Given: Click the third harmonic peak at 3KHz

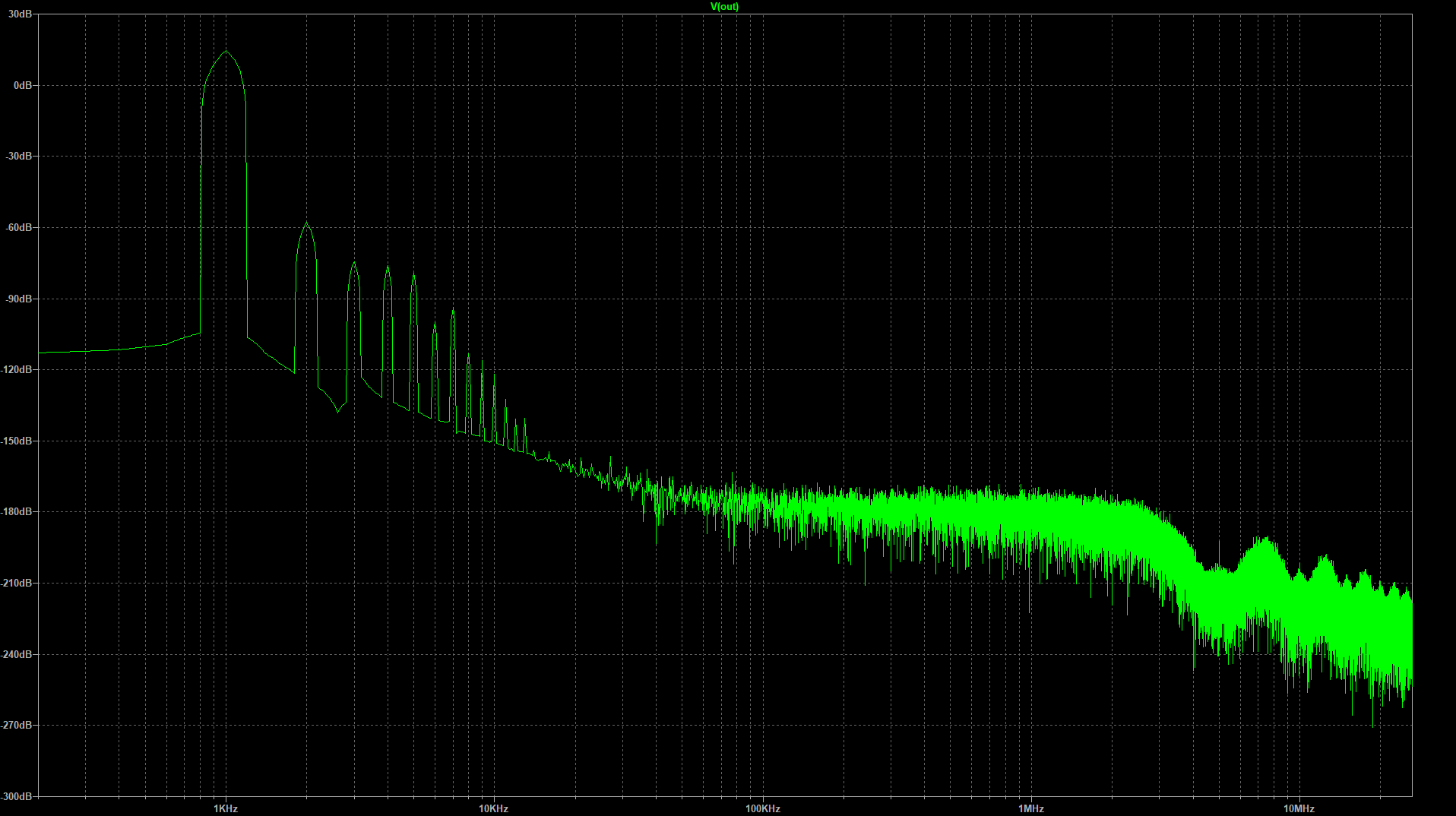Looking at the screenshot, I should [x=354, y=264].
